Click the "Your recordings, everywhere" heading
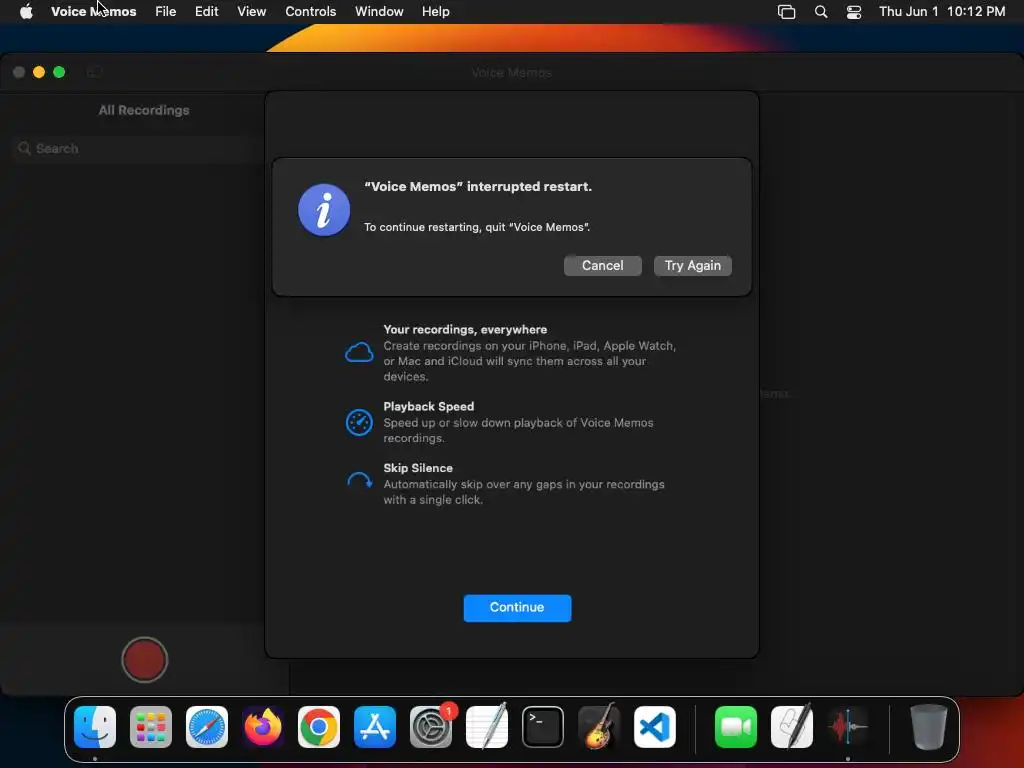The width and height of the screenshot is (1024, 768). pos(465,330)
